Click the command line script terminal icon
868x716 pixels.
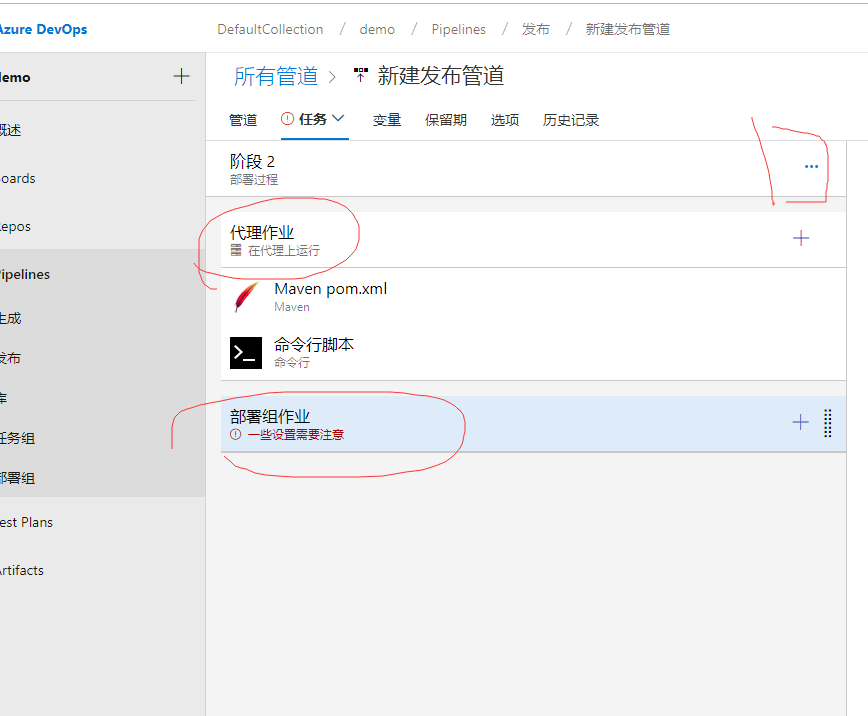tap(246, 353)
